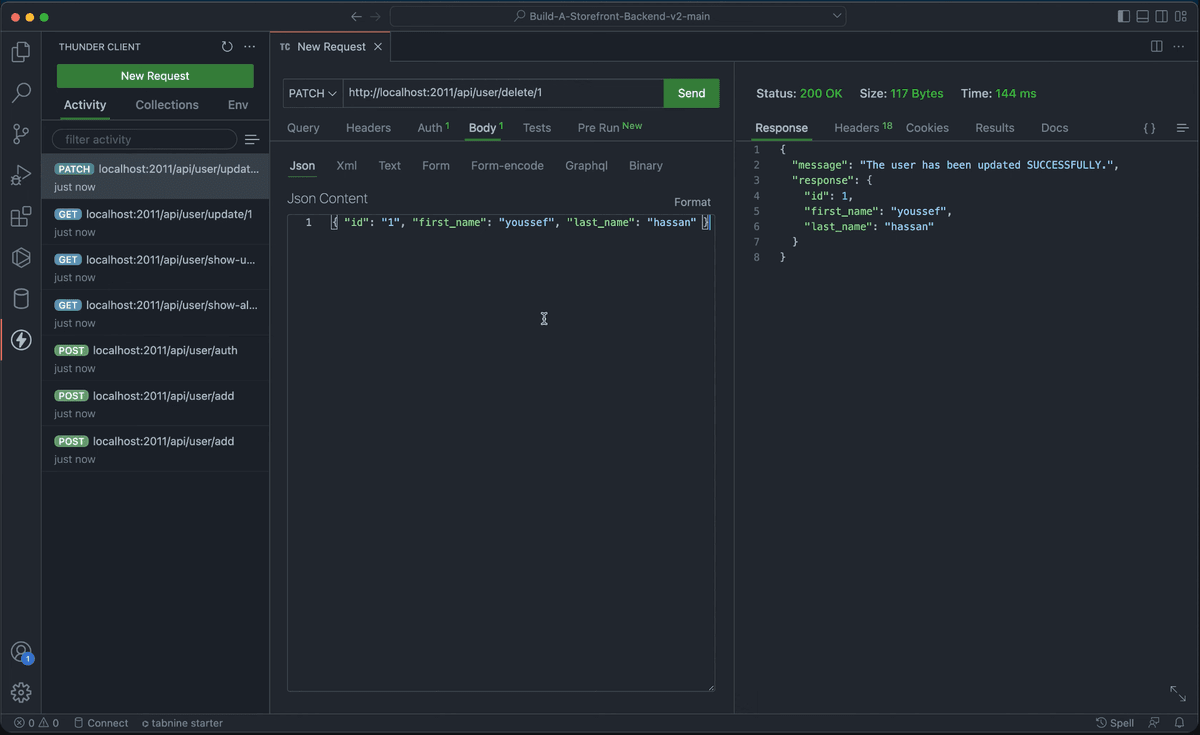Viewport: 1200px width, 735px height.
Task: Open the Thunder Client lightning icon
Action: [x=21, y=340]
